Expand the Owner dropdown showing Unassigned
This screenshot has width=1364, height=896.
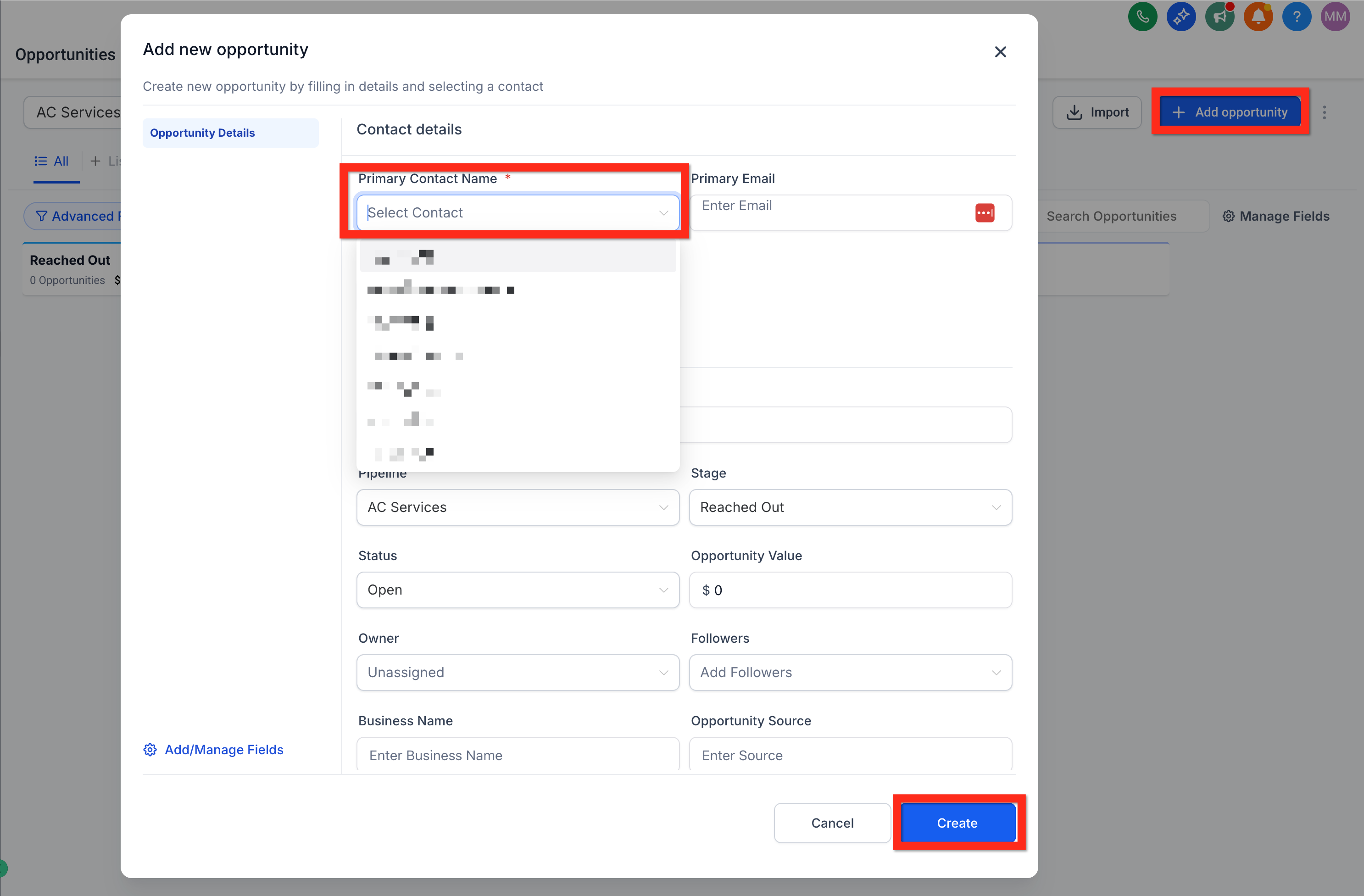tap(517, 673)
